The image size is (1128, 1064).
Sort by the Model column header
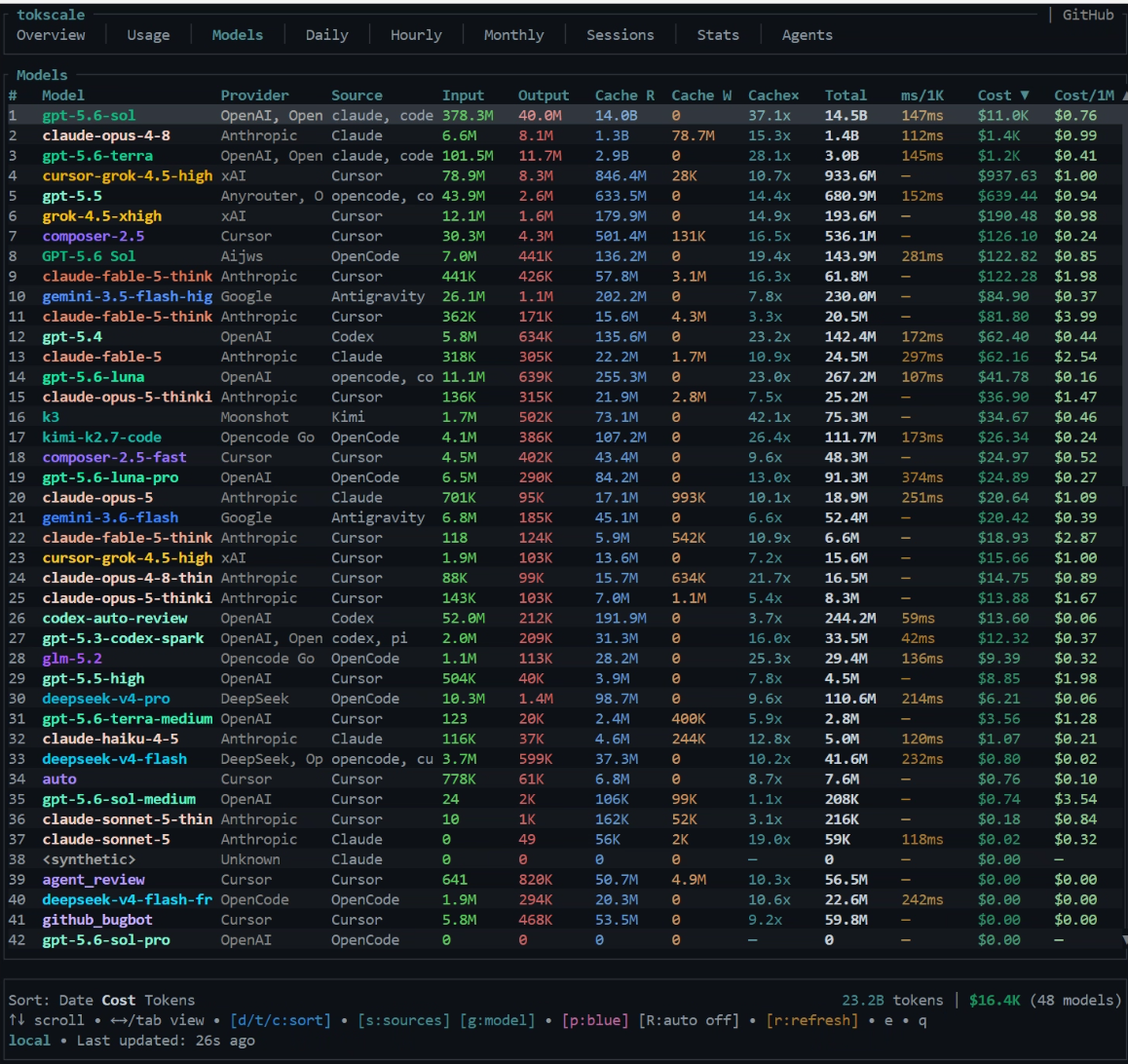[62, 95]
